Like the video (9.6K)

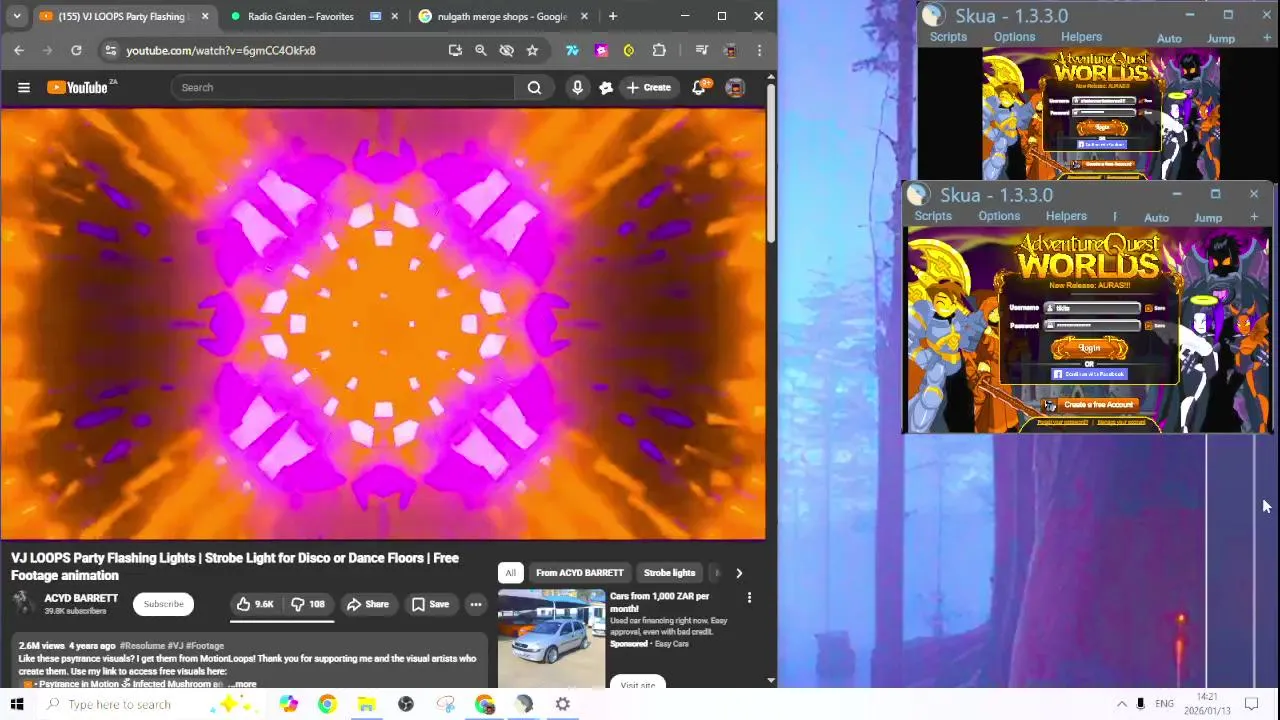click(x=255, y=604)
